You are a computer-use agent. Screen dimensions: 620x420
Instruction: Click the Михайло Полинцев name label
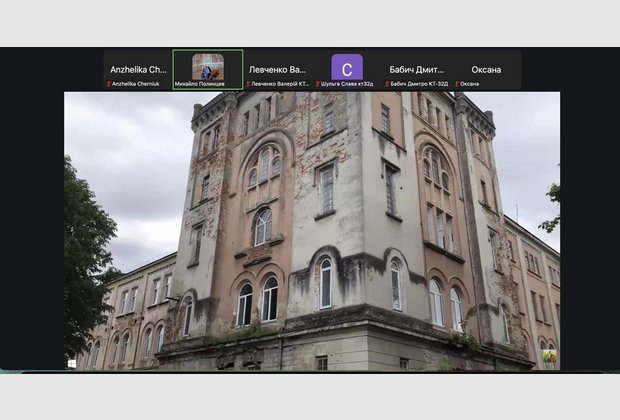pyautogui.click(x=200, y=84)
